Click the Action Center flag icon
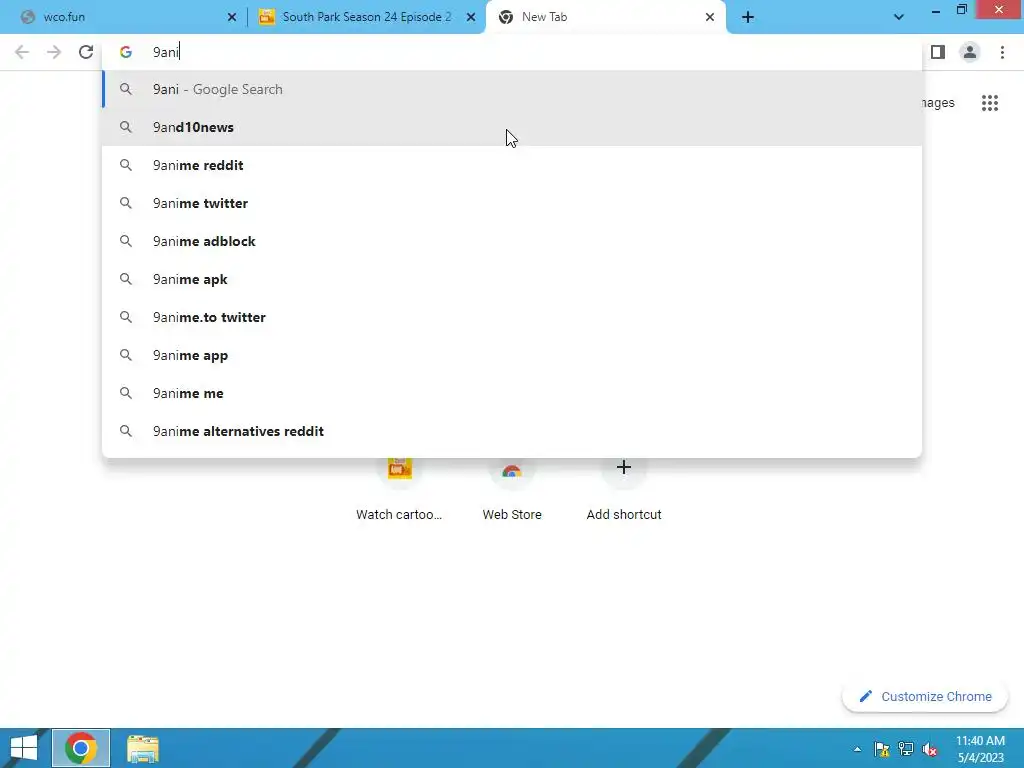Viewport: 1024px width, 768px height. (x=882, y=749)
